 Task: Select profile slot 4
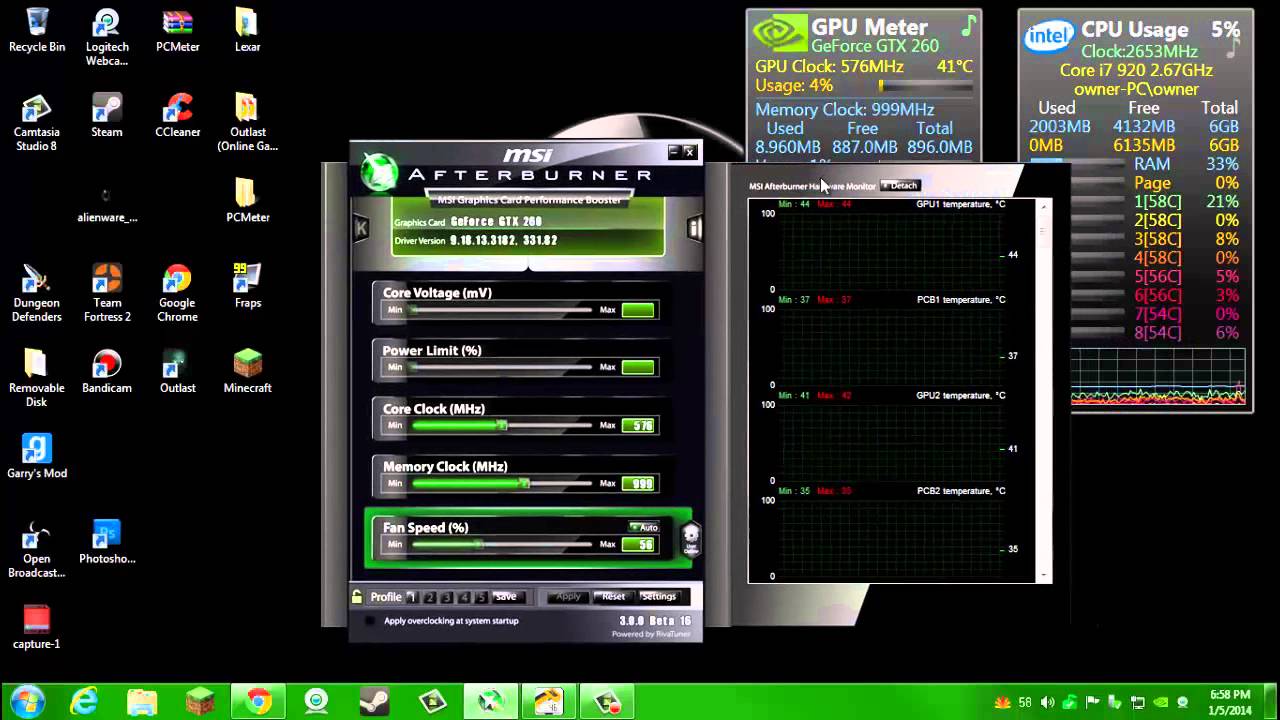[464, 597]
